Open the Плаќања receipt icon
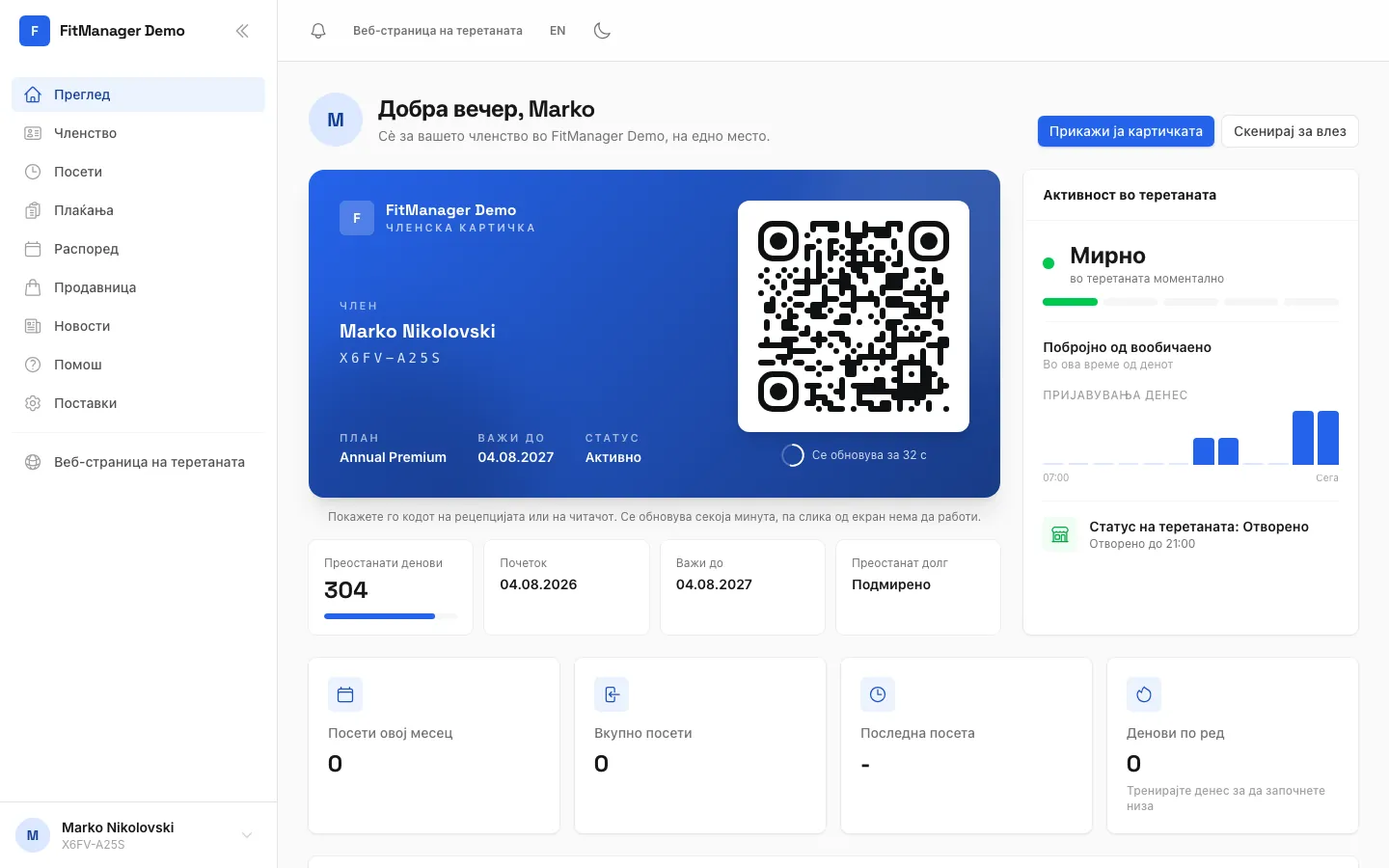 (33, 210)
